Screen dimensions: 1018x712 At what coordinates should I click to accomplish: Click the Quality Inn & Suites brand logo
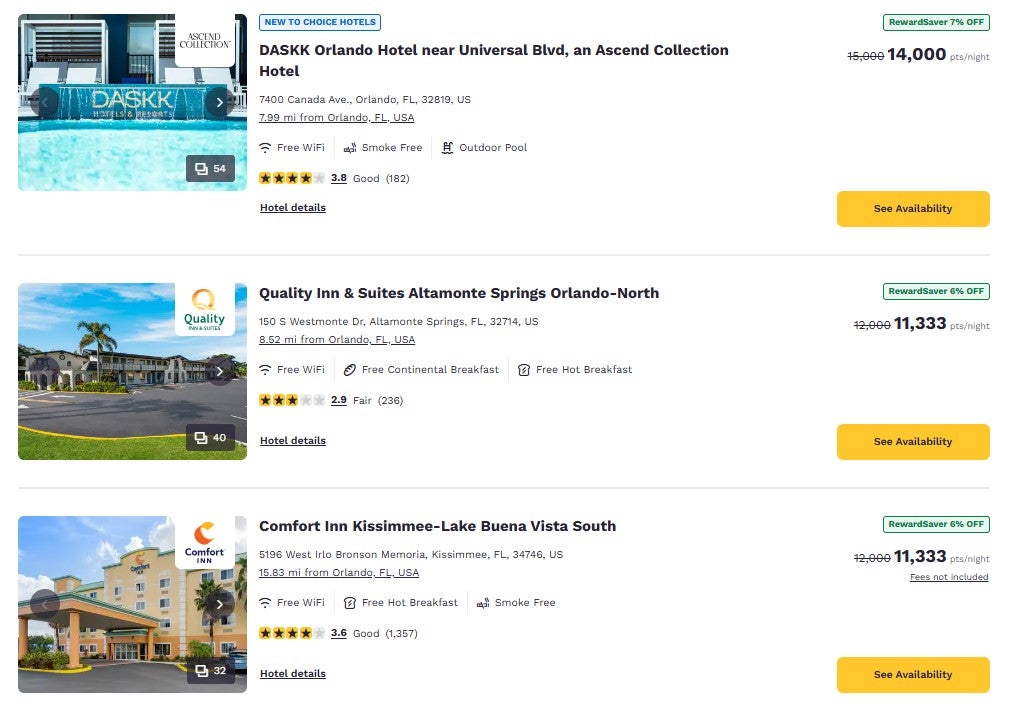coord(205,310)
